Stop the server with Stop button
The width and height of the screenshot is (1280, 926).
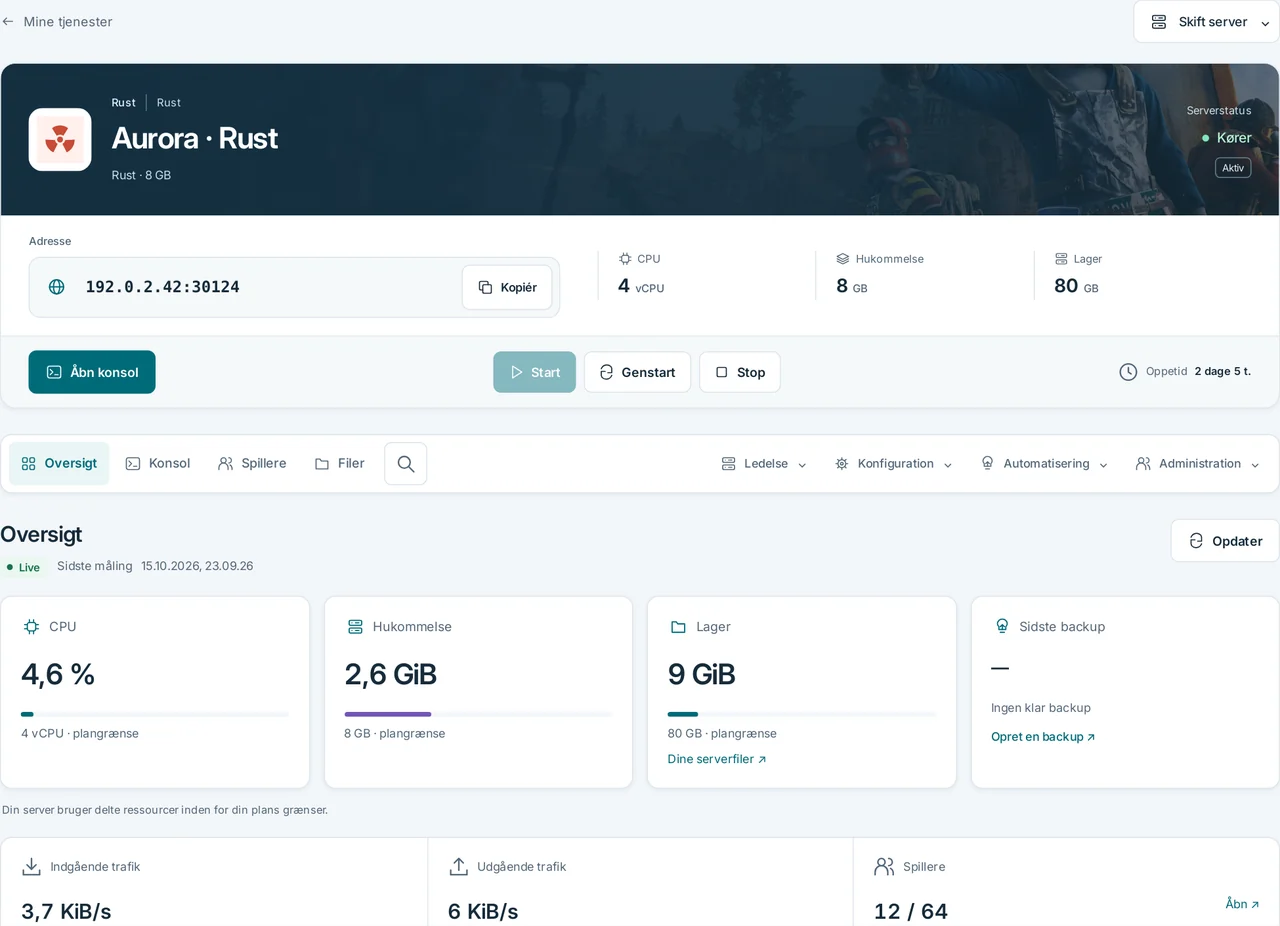pyautogui.click(x=740, y=372)
